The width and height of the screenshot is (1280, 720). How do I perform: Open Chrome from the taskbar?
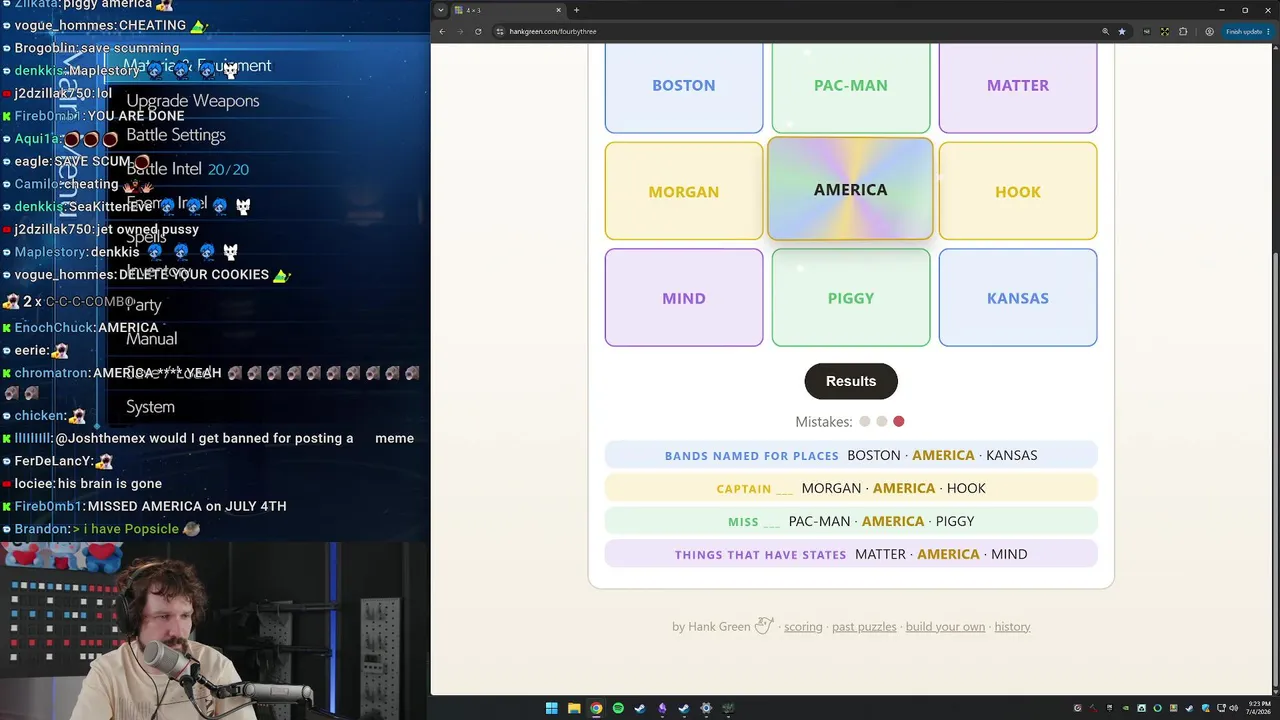(596, 708)
